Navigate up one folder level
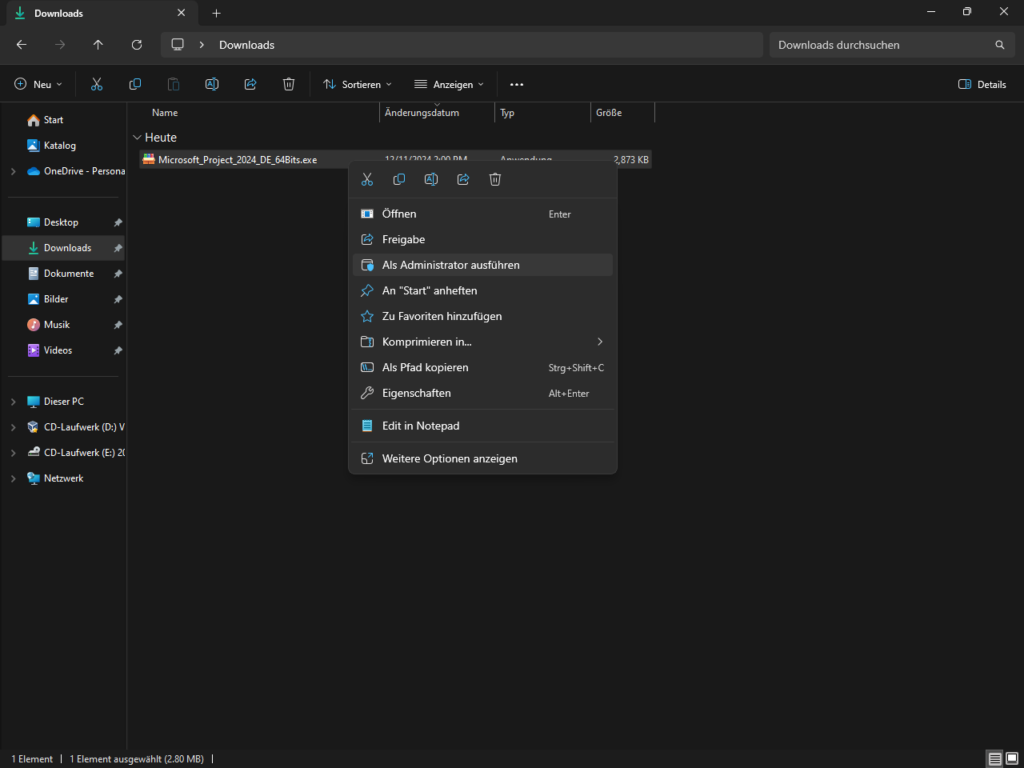Screen dimensions: 1024x768 [98, 45]
